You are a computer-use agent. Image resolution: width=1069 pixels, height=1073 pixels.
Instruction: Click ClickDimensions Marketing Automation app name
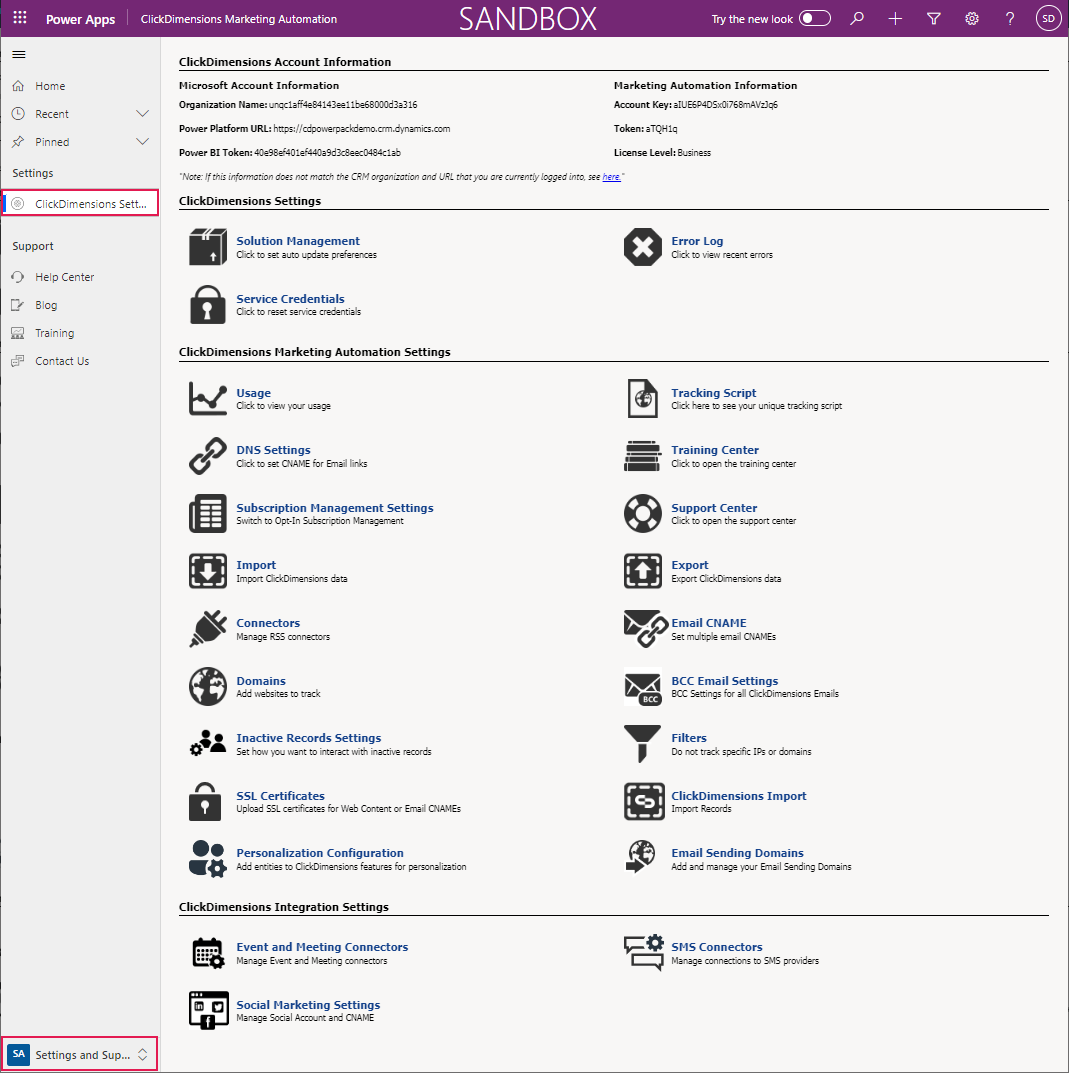pos(238,19)
